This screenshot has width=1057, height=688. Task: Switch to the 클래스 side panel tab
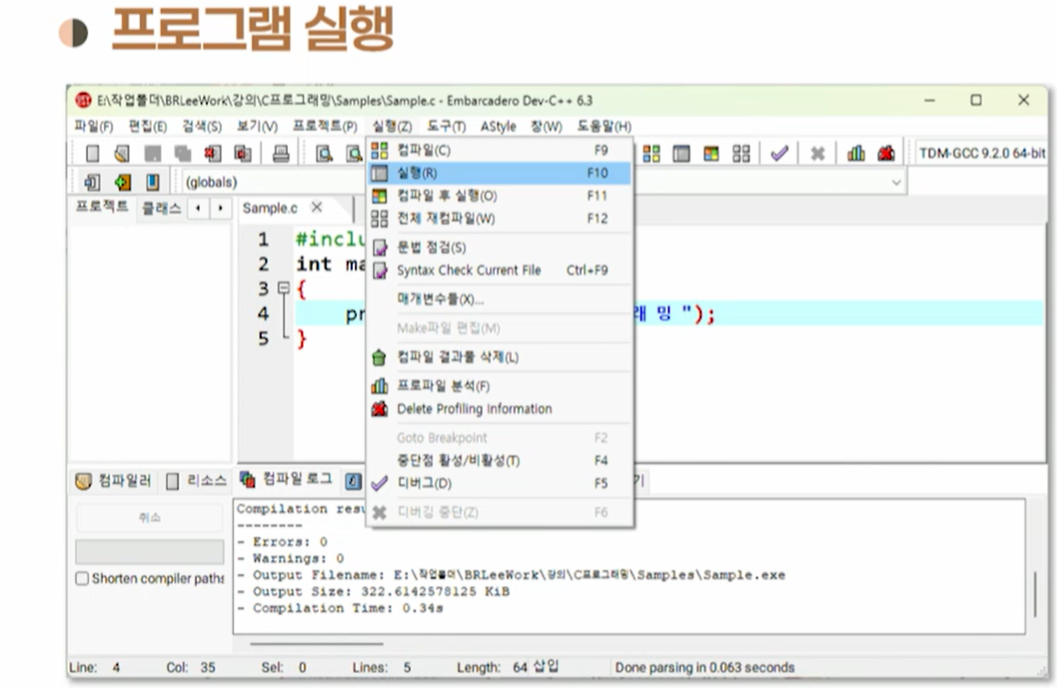click(161, 208)
